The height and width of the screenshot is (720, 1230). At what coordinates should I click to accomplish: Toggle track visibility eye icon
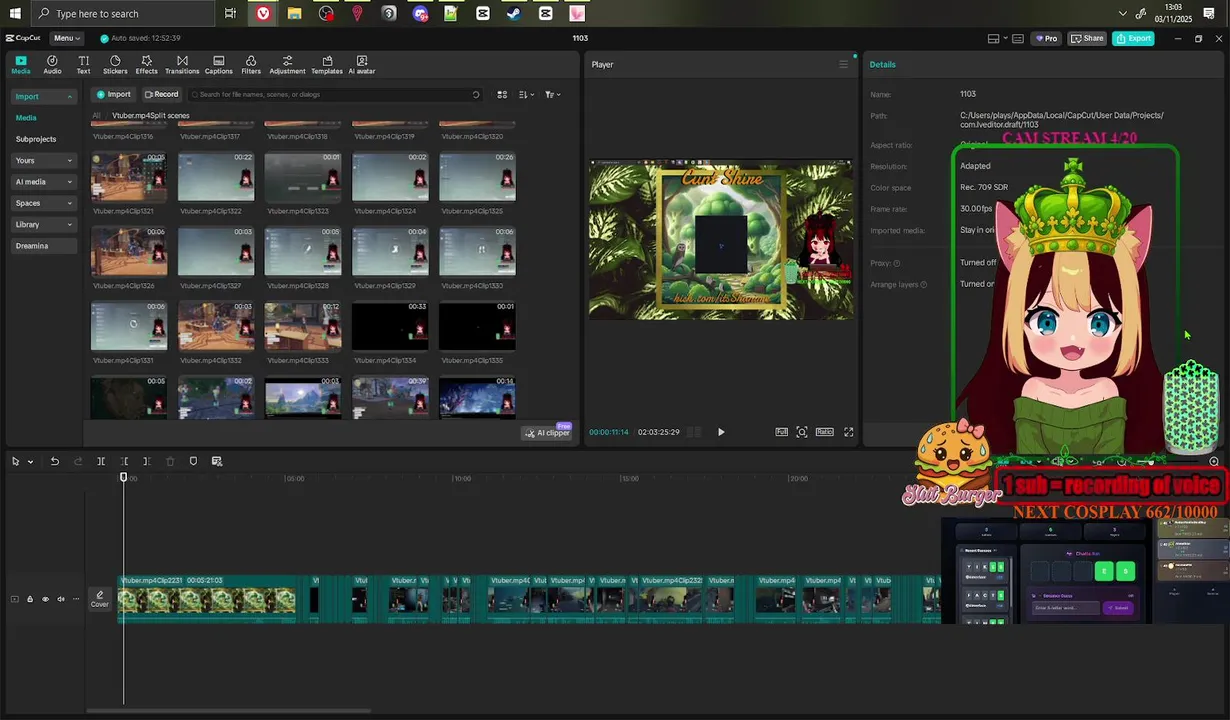pos(45,599)
